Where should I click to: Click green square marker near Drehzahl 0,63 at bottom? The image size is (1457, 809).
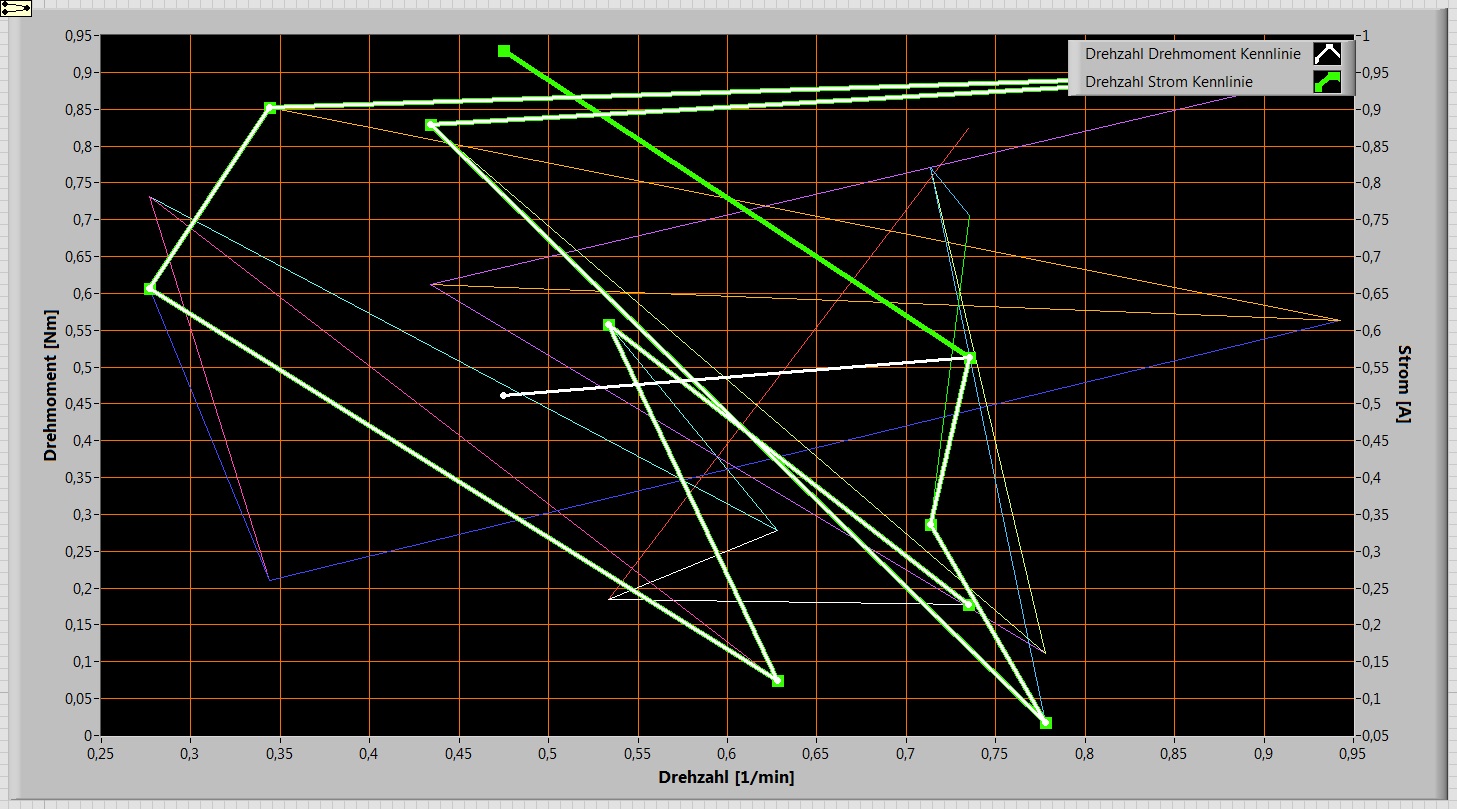(778, 680)
